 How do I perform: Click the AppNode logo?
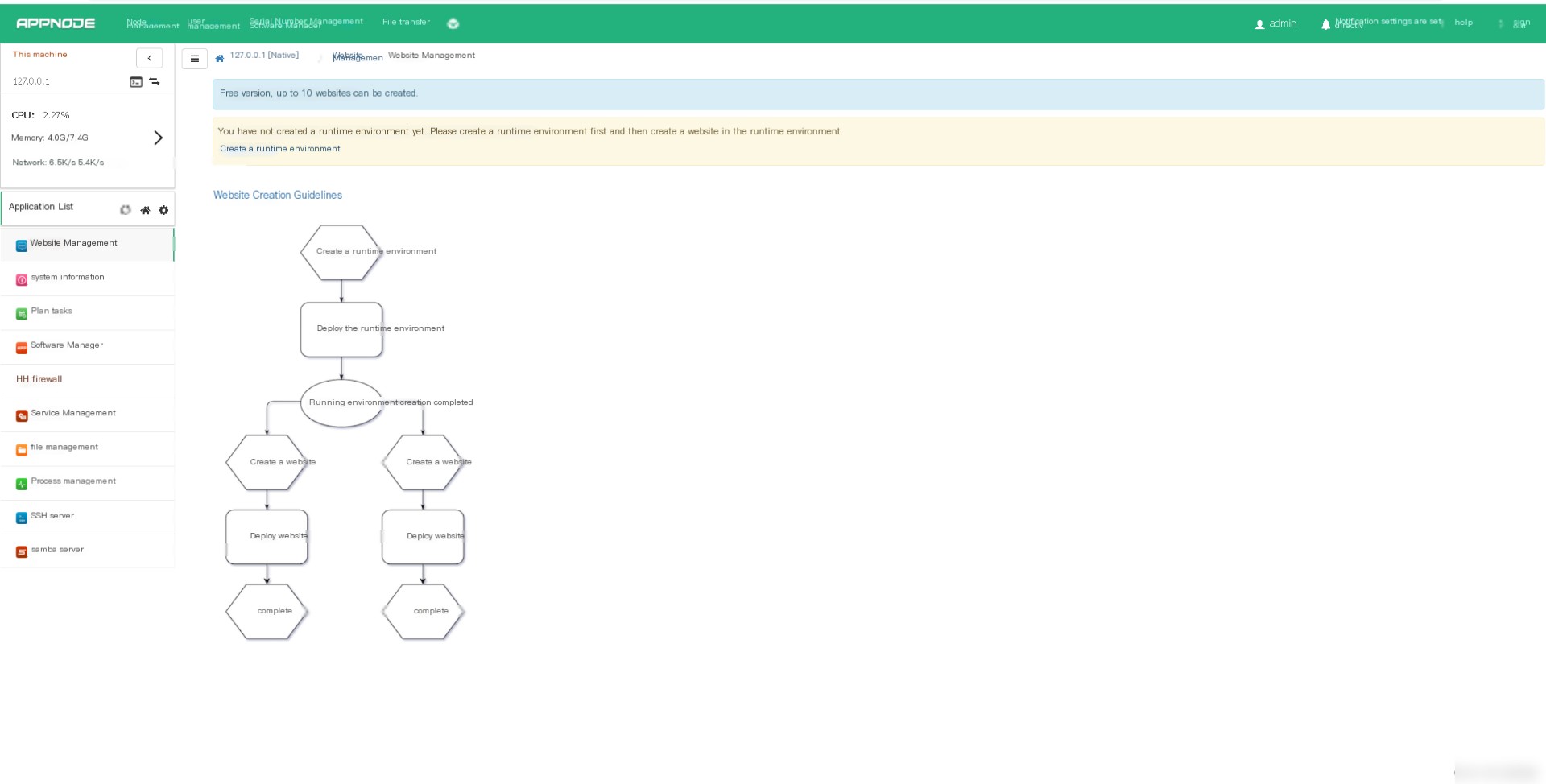(x=56, y=23)
